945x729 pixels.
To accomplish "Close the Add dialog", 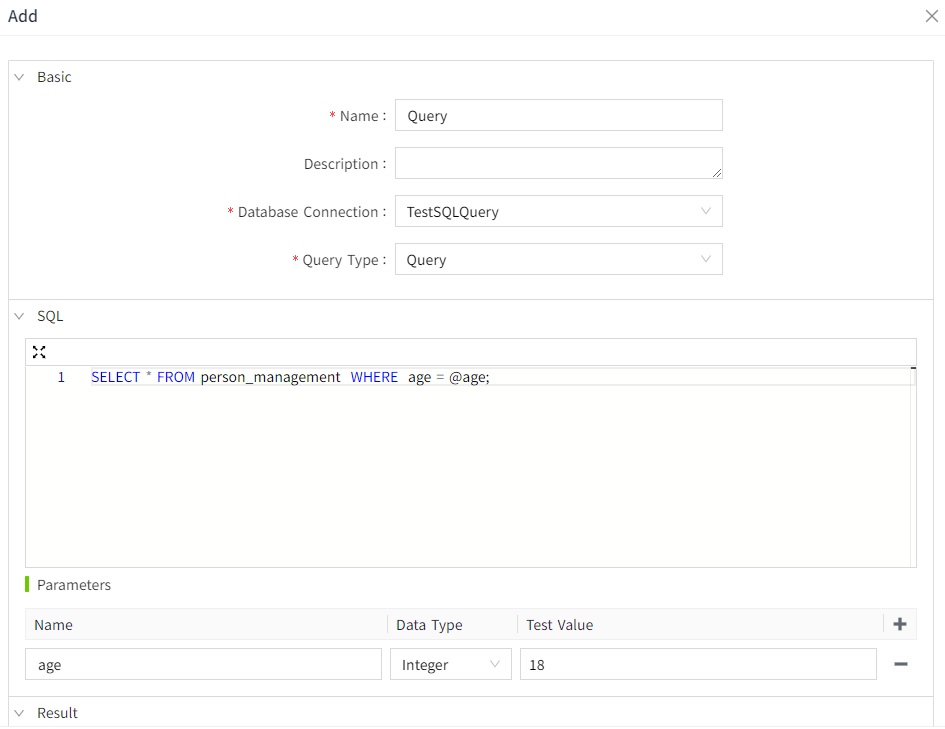I will 931,16.
